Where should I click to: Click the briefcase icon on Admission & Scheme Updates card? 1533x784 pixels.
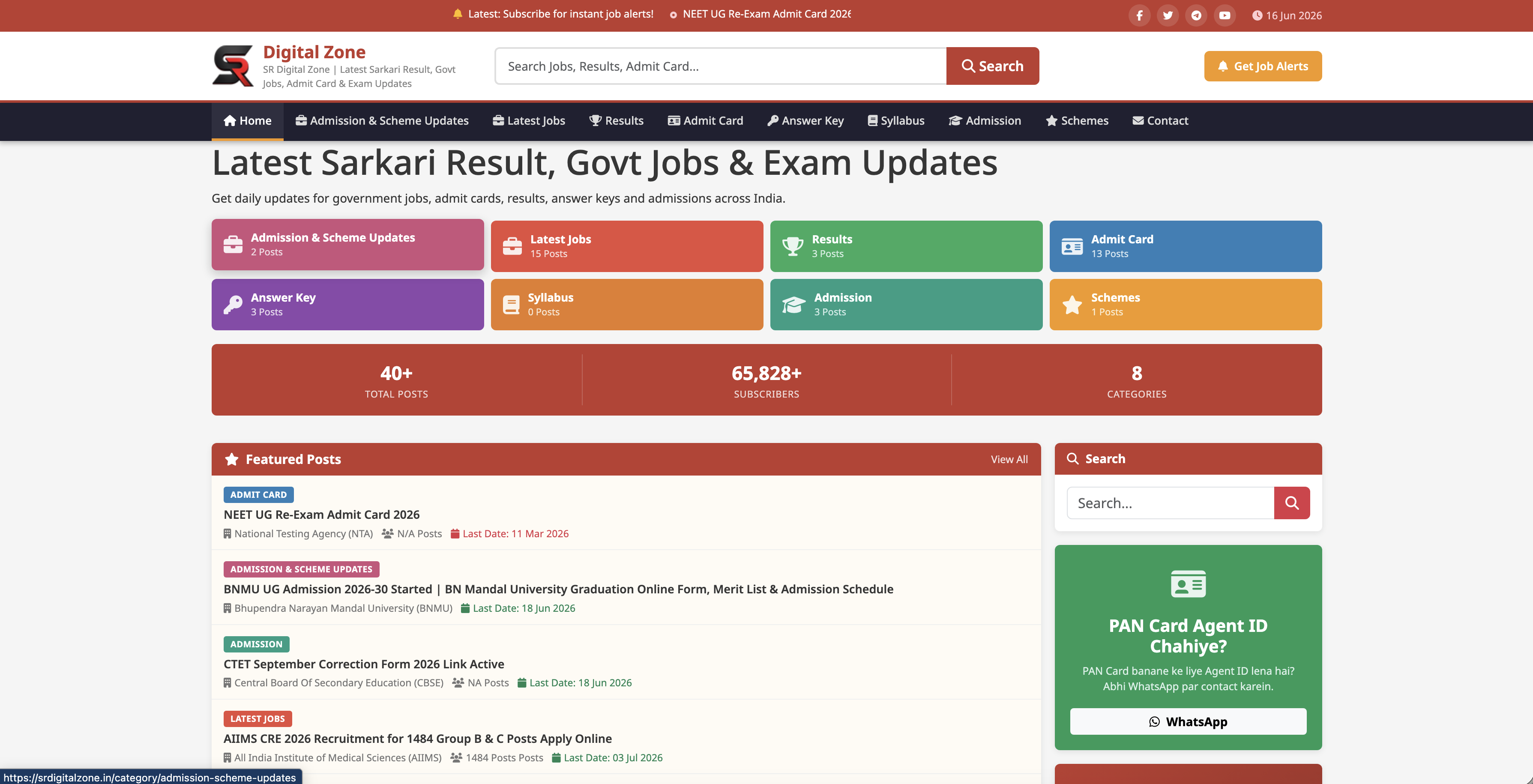233,245
